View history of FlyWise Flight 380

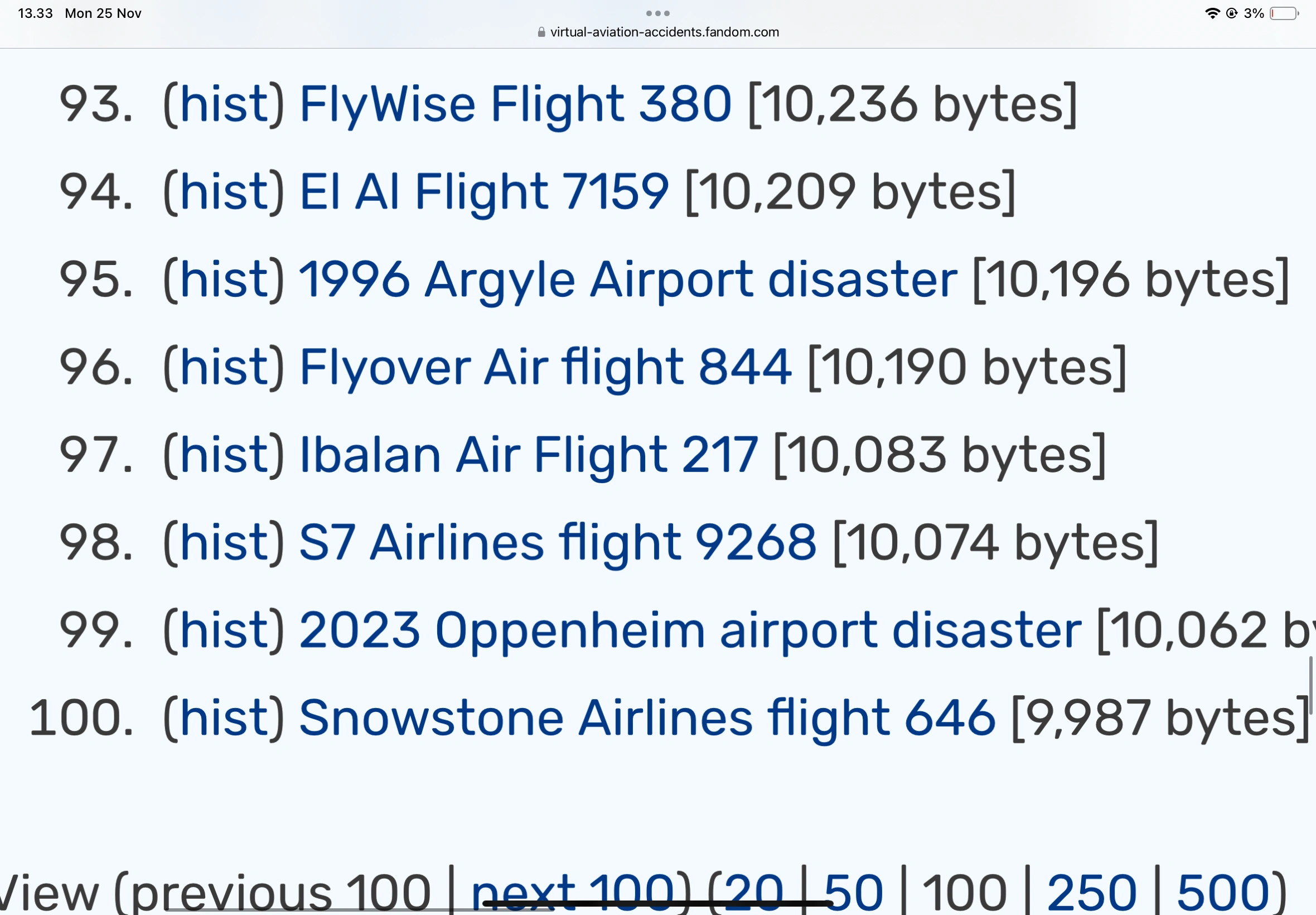click(223, 104)
